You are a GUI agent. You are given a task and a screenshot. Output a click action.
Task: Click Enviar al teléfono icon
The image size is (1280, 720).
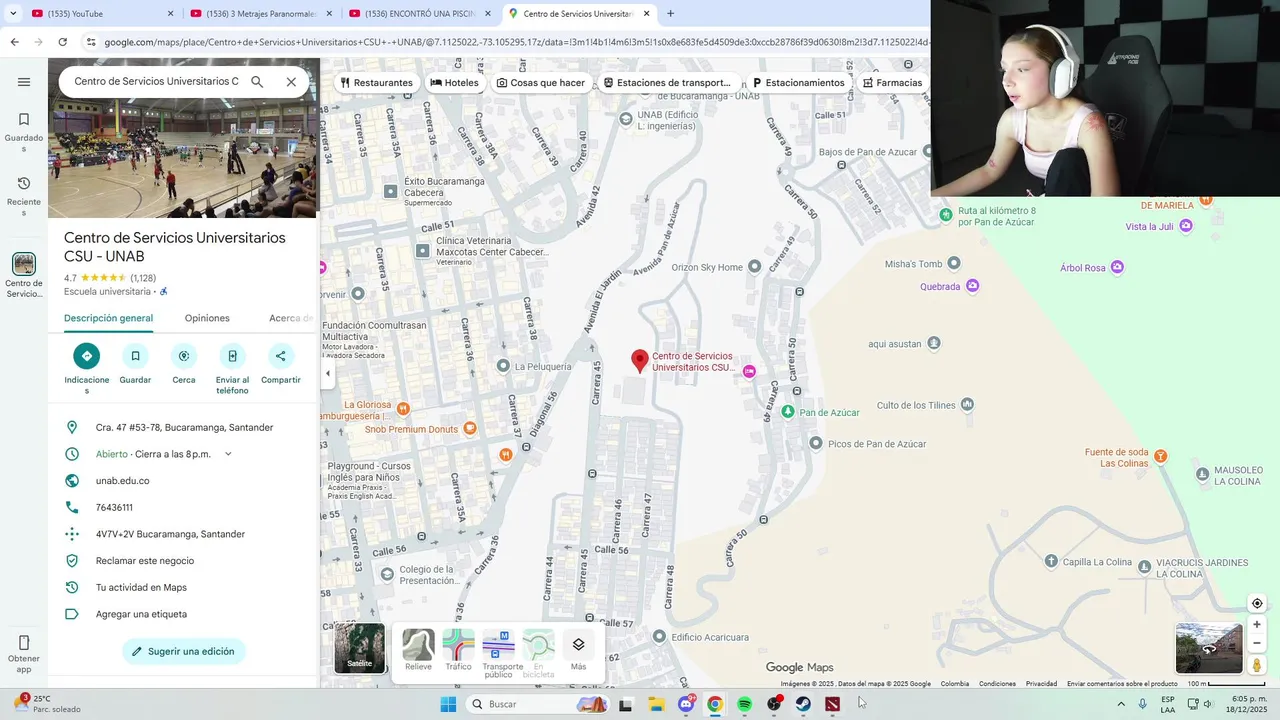click(x=232, y=355)
